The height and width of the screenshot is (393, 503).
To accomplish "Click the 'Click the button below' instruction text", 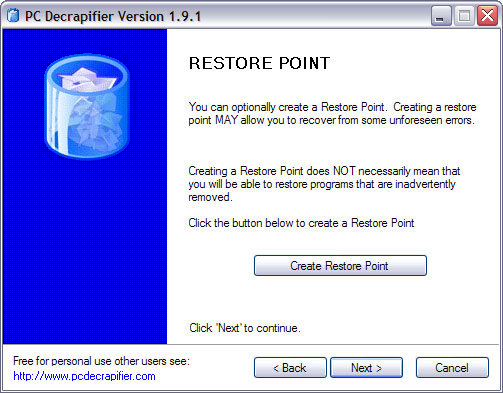I will coord(301,223).
